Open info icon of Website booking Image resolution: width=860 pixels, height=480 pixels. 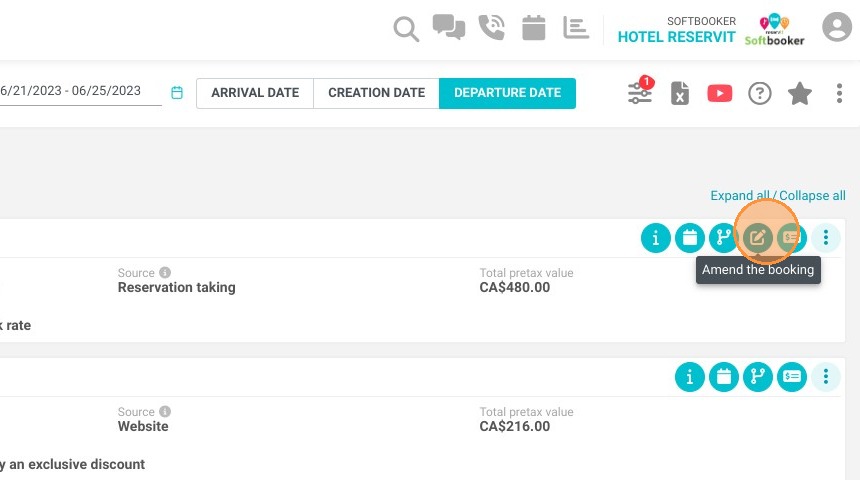click(x=689, y=377)
